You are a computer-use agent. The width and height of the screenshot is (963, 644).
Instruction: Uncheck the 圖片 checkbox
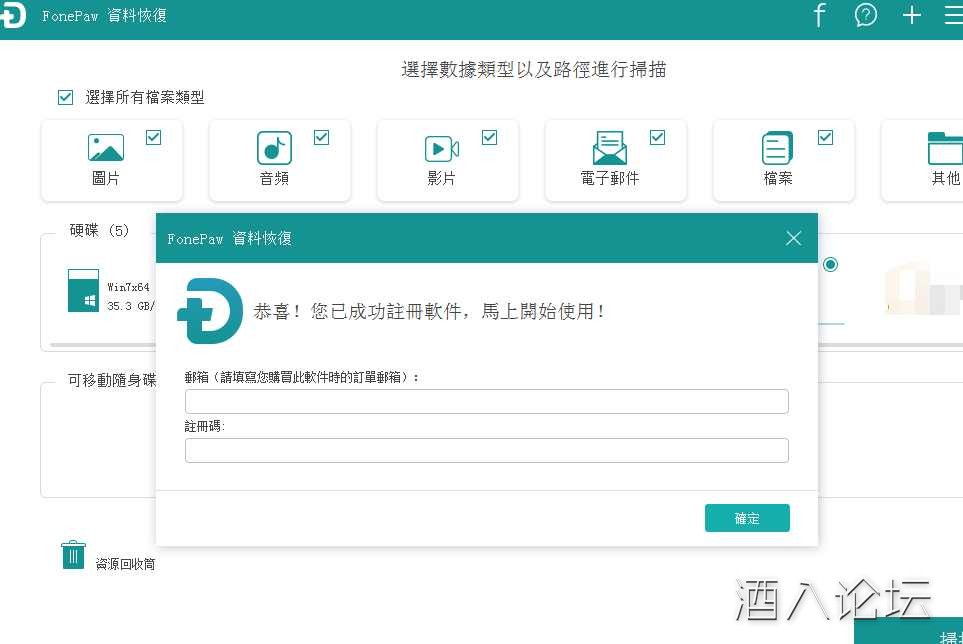point(154,138)
